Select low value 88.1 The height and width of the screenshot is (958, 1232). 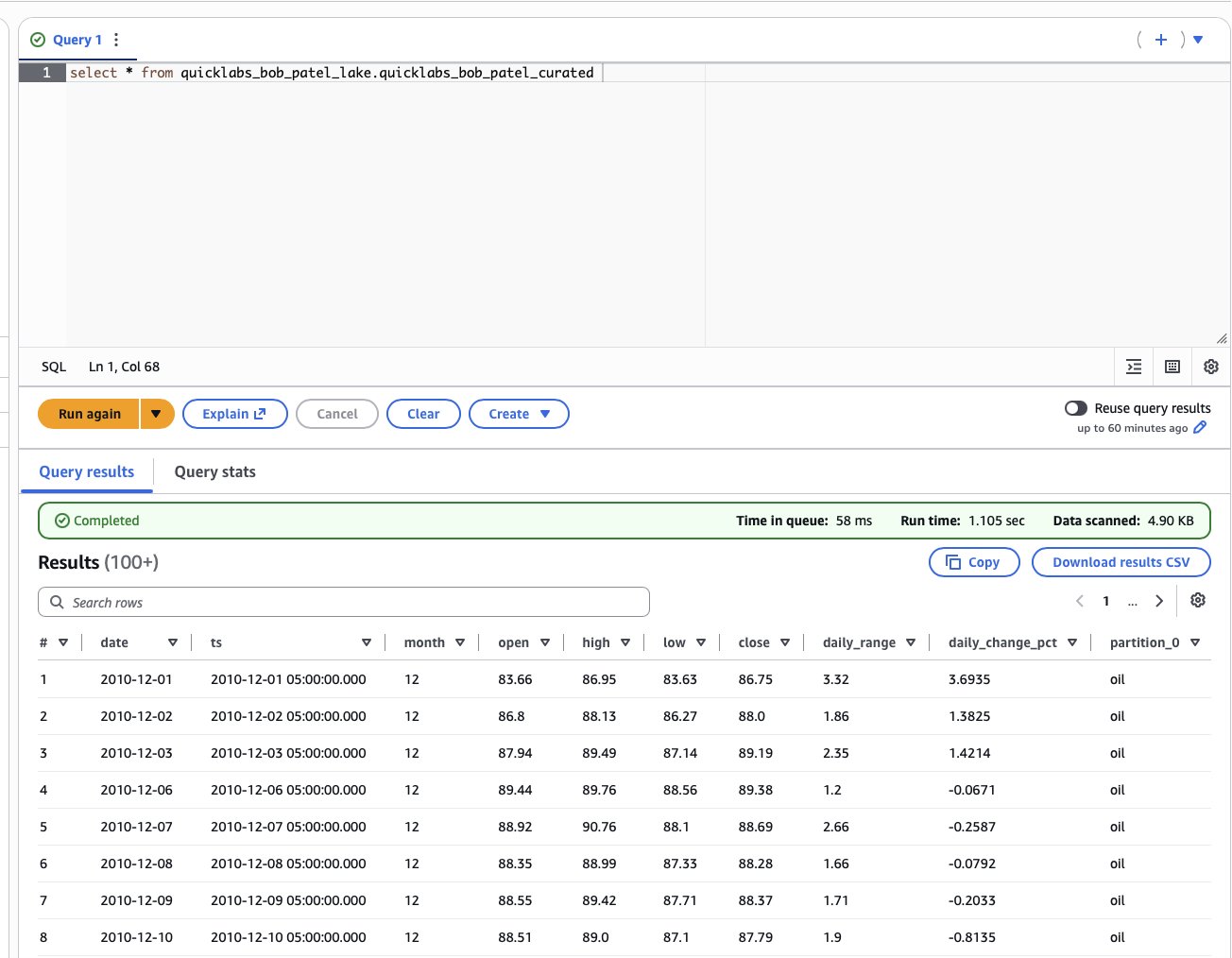676,827
